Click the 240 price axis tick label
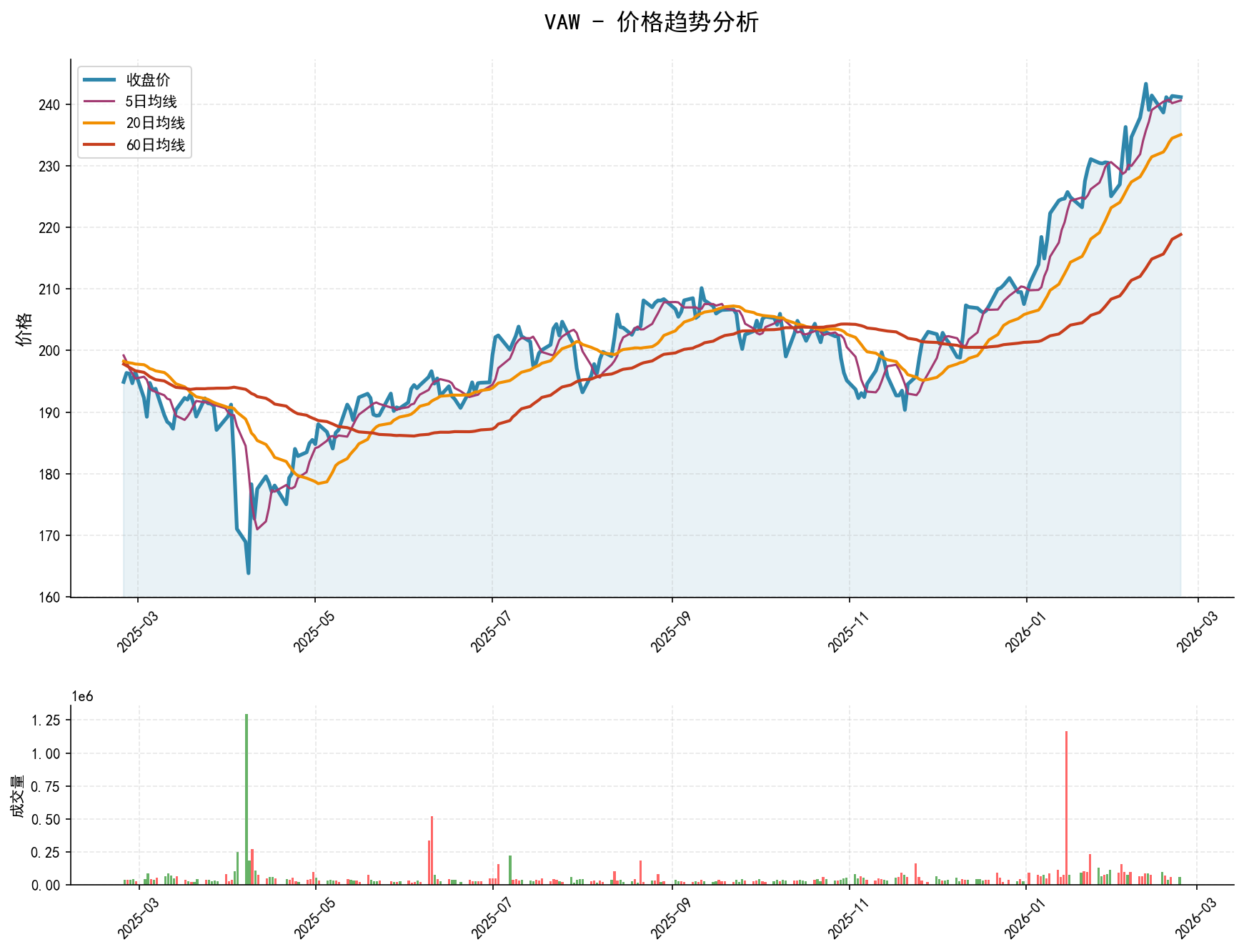Screen dimensions: 1244x952 coord(49,105)
